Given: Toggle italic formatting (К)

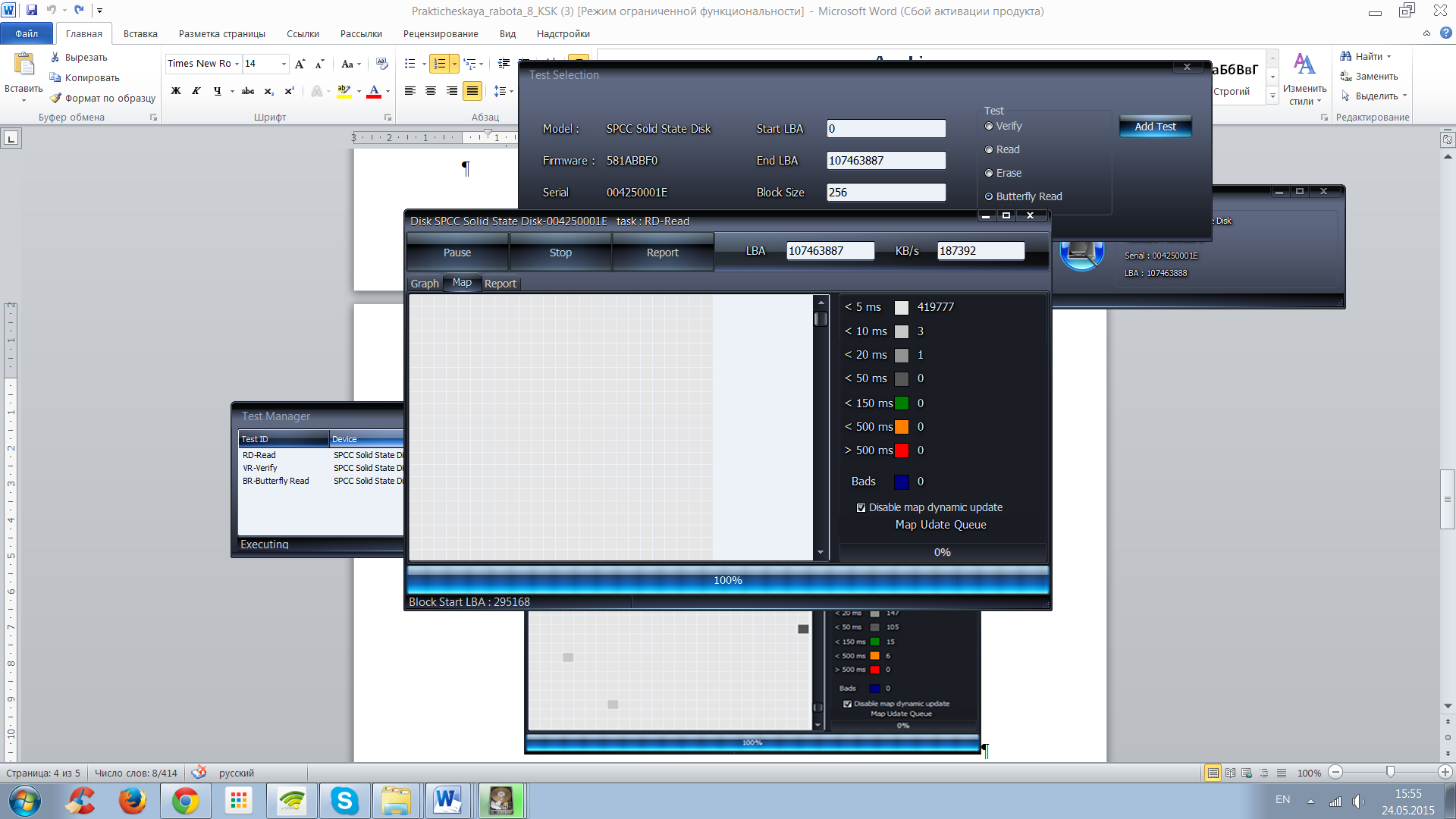Looking at the screenshot, I should click(196, 91).
